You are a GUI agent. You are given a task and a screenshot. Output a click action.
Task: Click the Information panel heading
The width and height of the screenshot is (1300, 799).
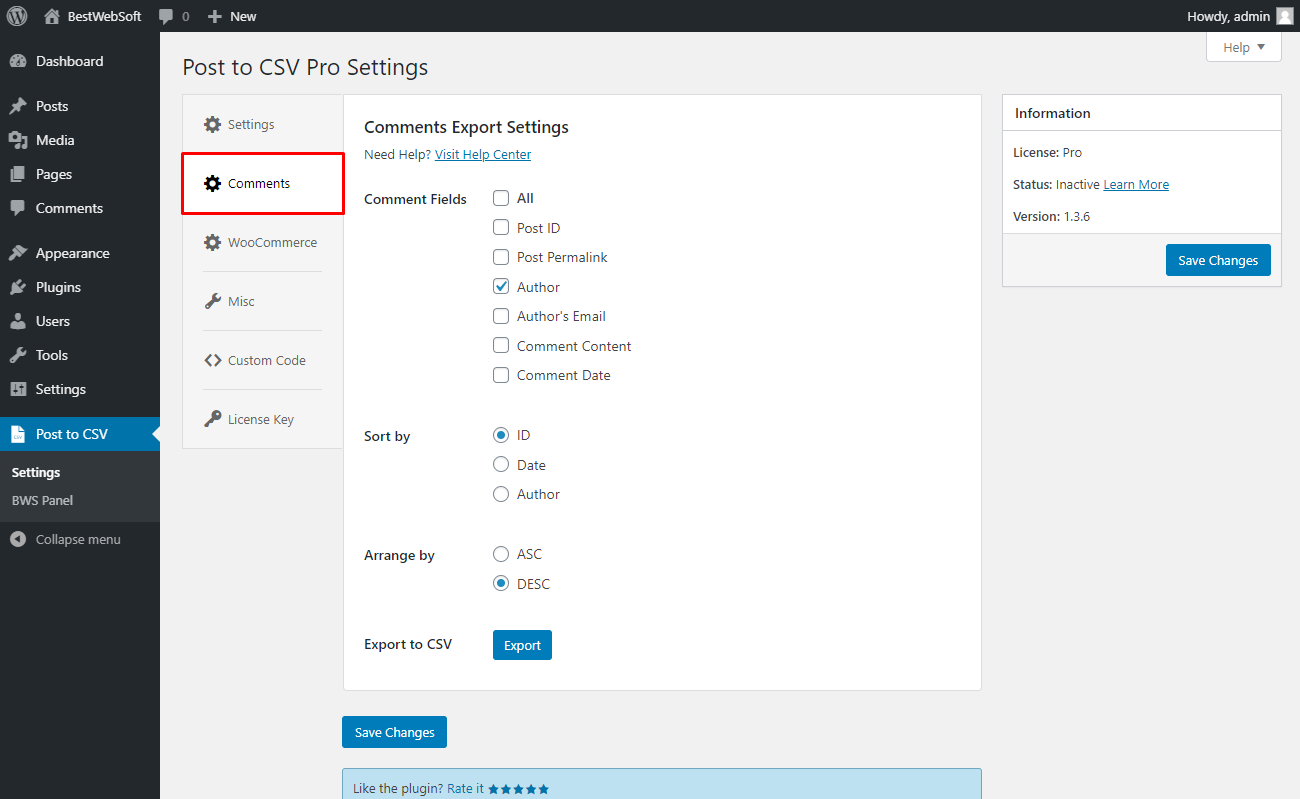pos(1053,113)
